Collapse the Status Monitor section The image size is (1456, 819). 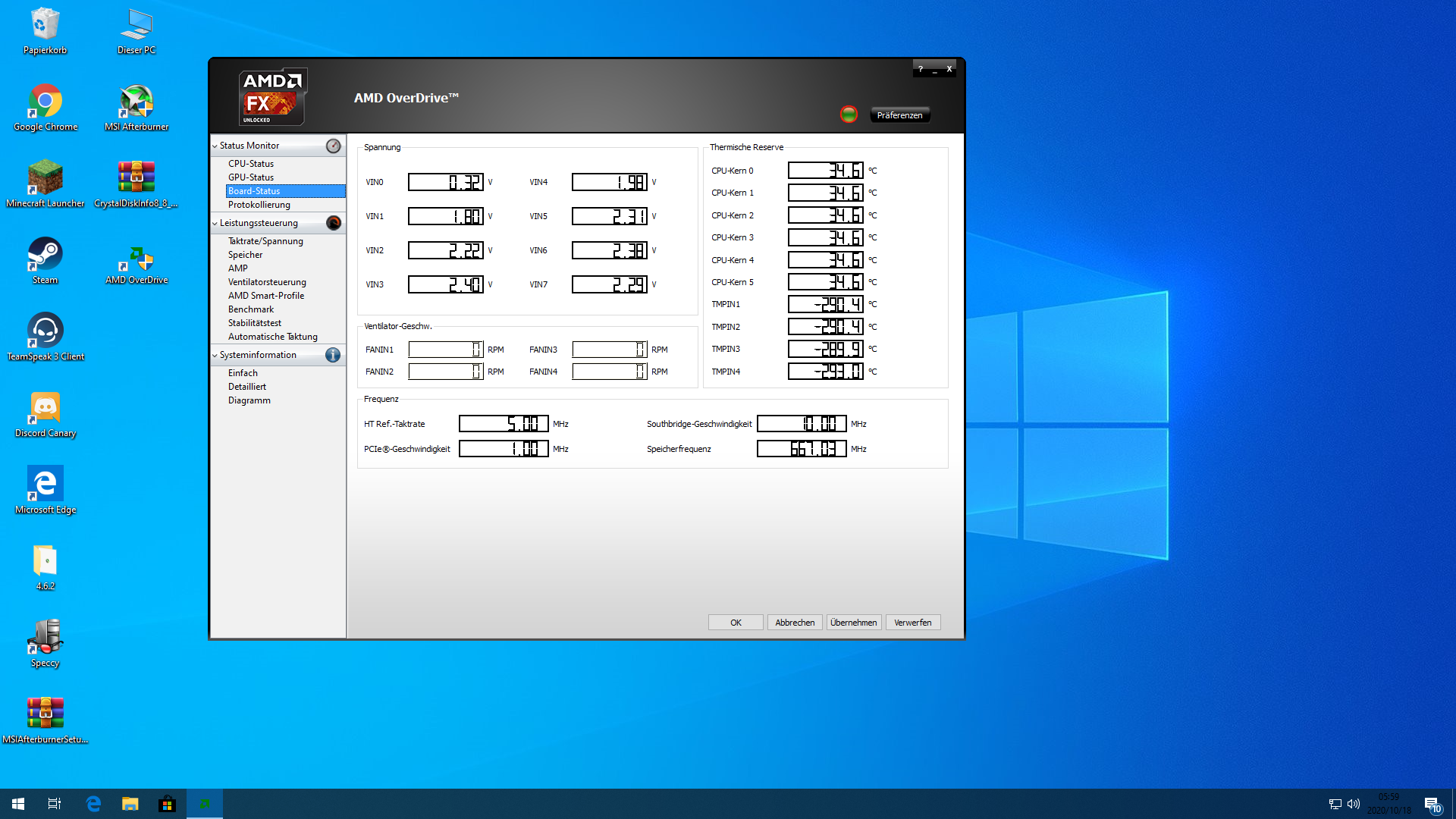(x=215, y=146)
